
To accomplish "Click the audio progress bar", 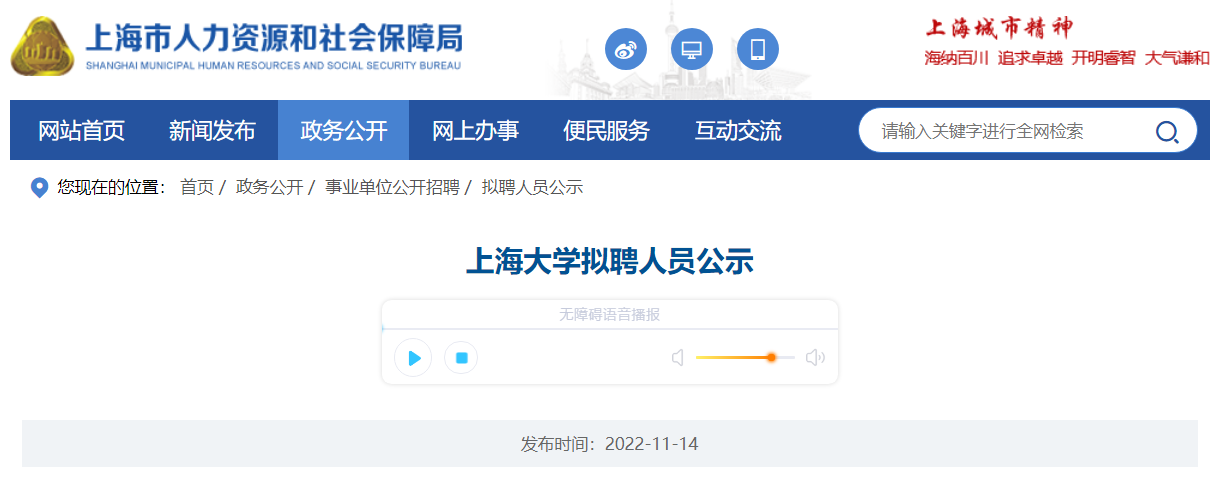I will pos(610,328).
